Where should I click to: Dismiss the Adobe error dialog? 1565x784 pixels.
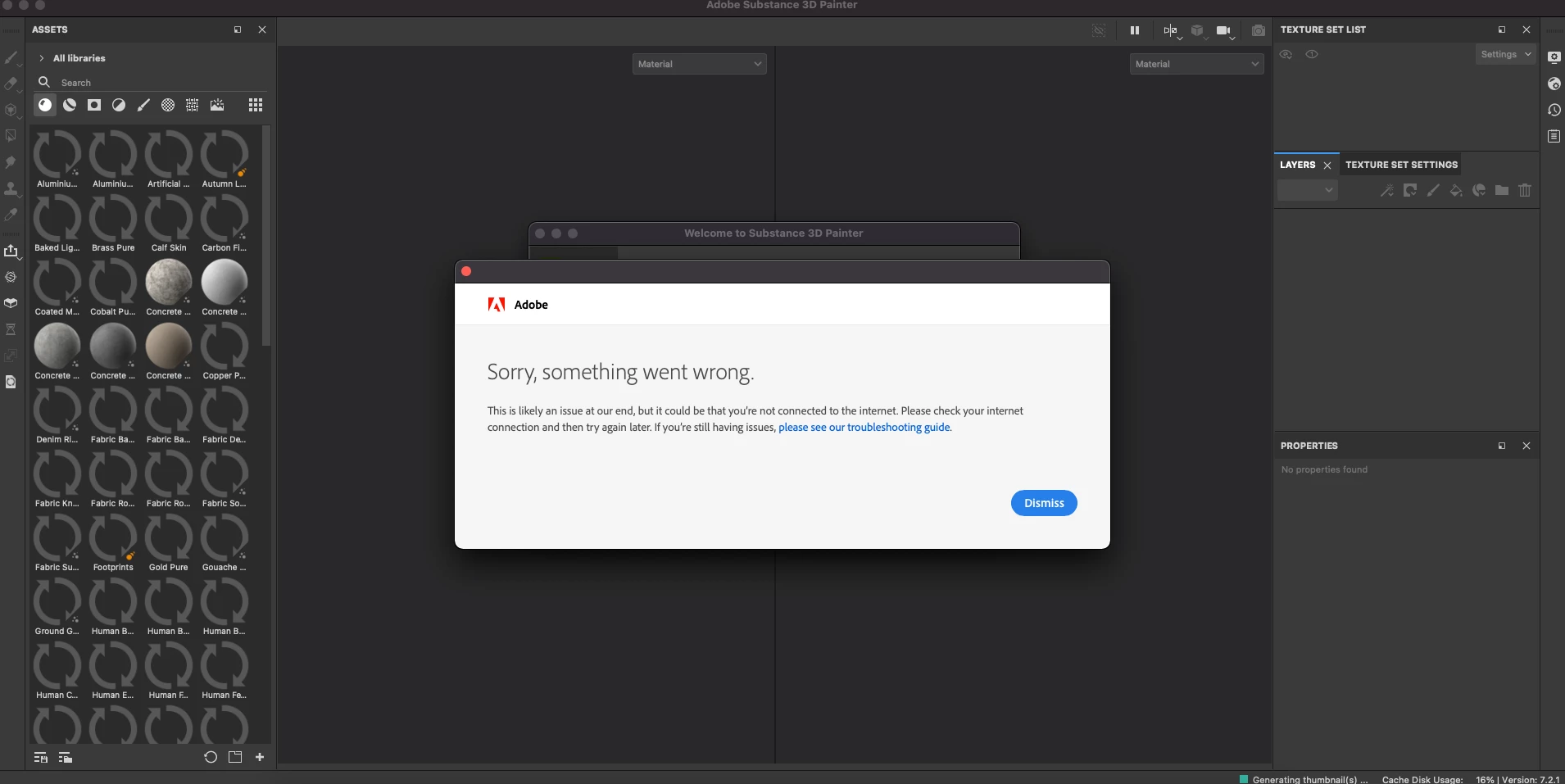1044,503
